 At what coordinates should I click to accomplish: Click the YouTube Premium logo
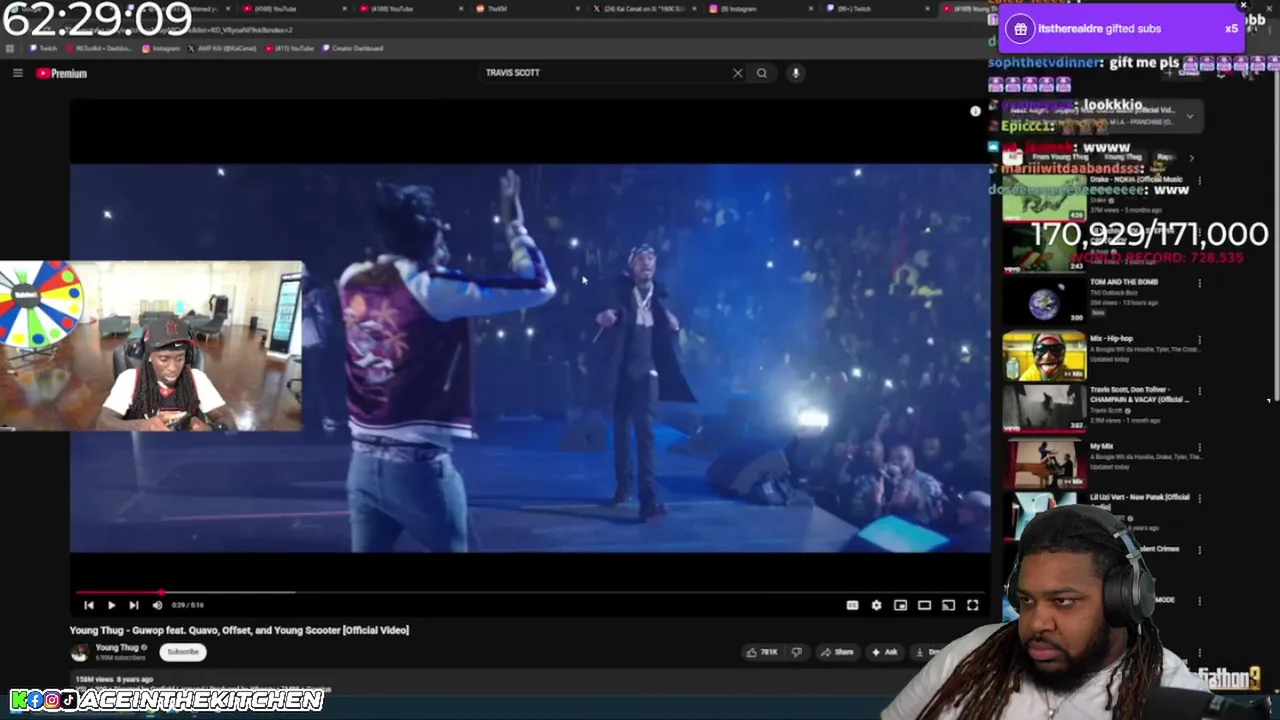point(62,73)
